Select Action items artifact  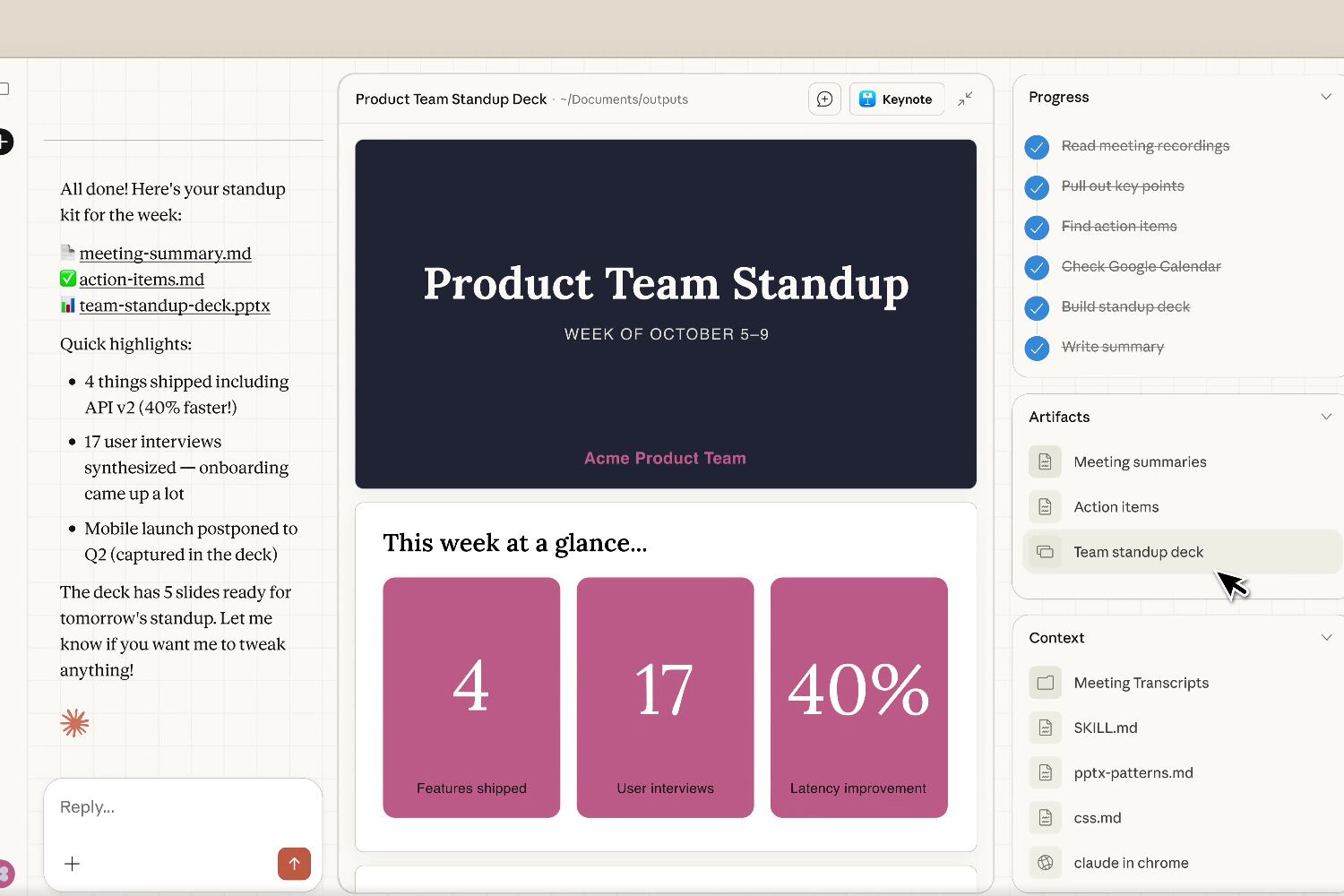pyautogui.click(x=1116, y=507)
